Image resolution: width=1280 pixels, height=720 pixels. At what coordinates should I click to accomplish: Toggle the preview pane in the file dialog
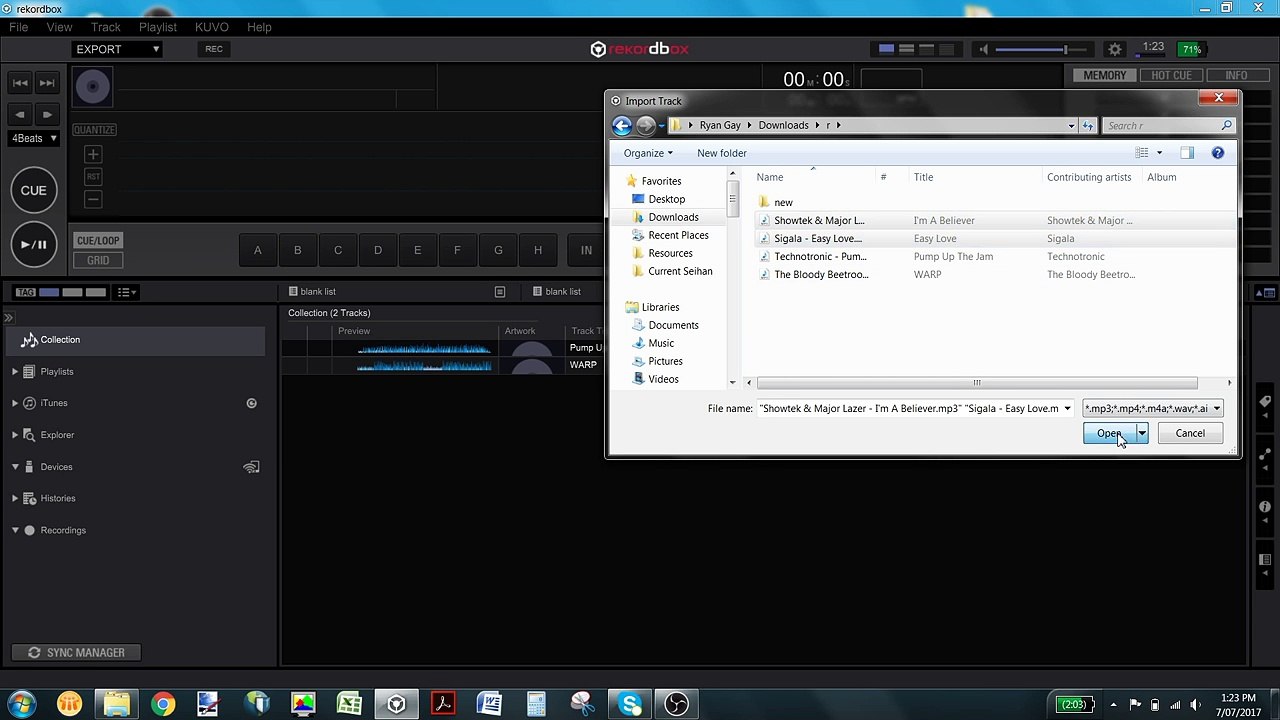pyautogui.click(x=1187, y=153)
